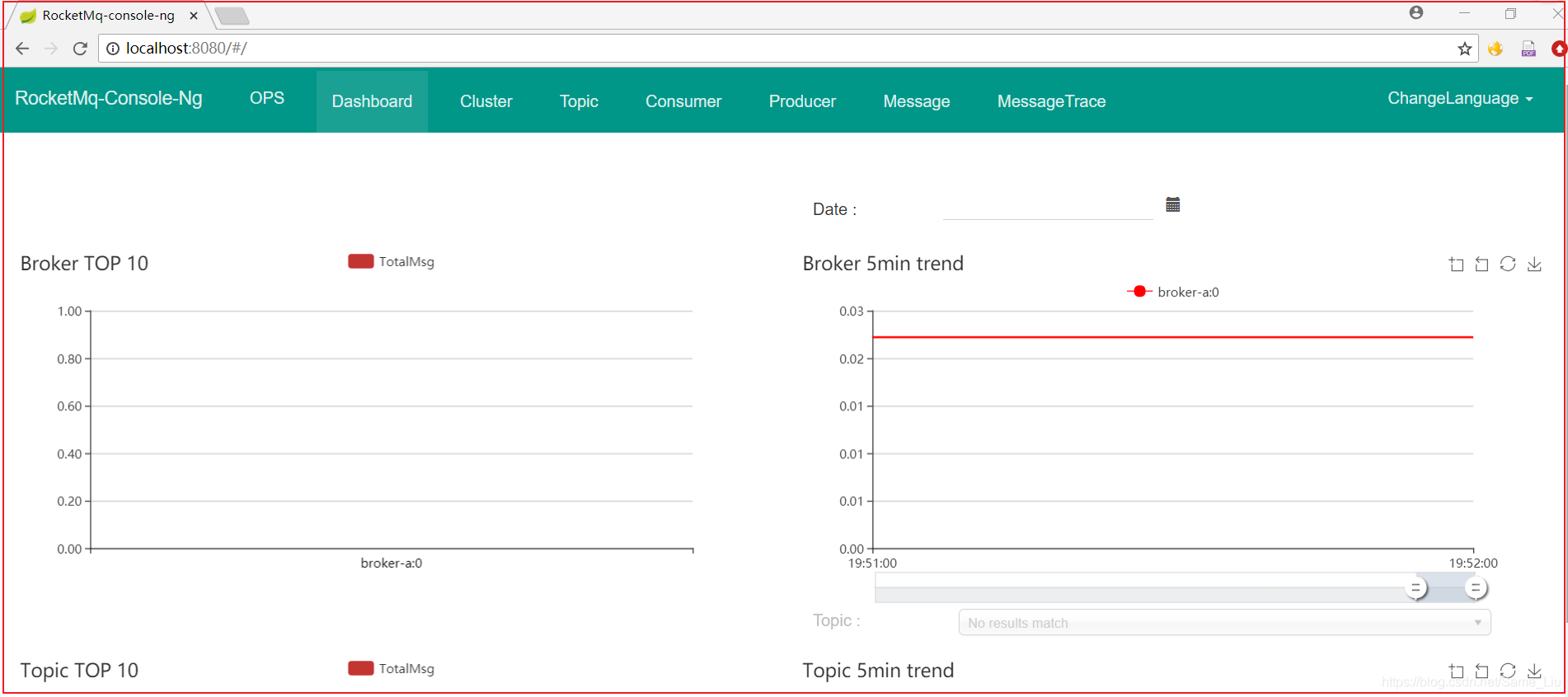Go back in browser history

[x=22, y=49]
